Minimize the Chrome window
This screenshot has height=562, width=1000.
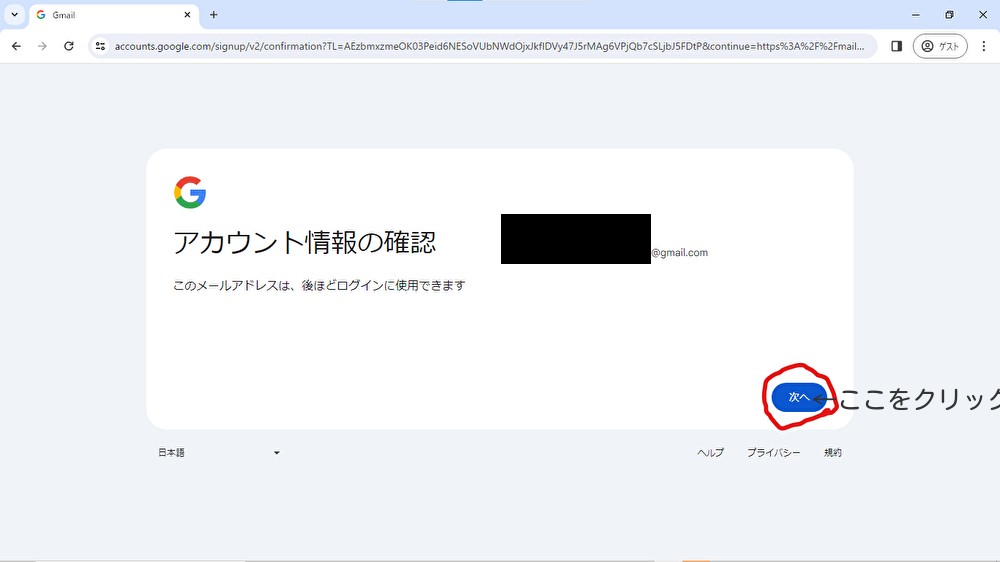point(916,15)
